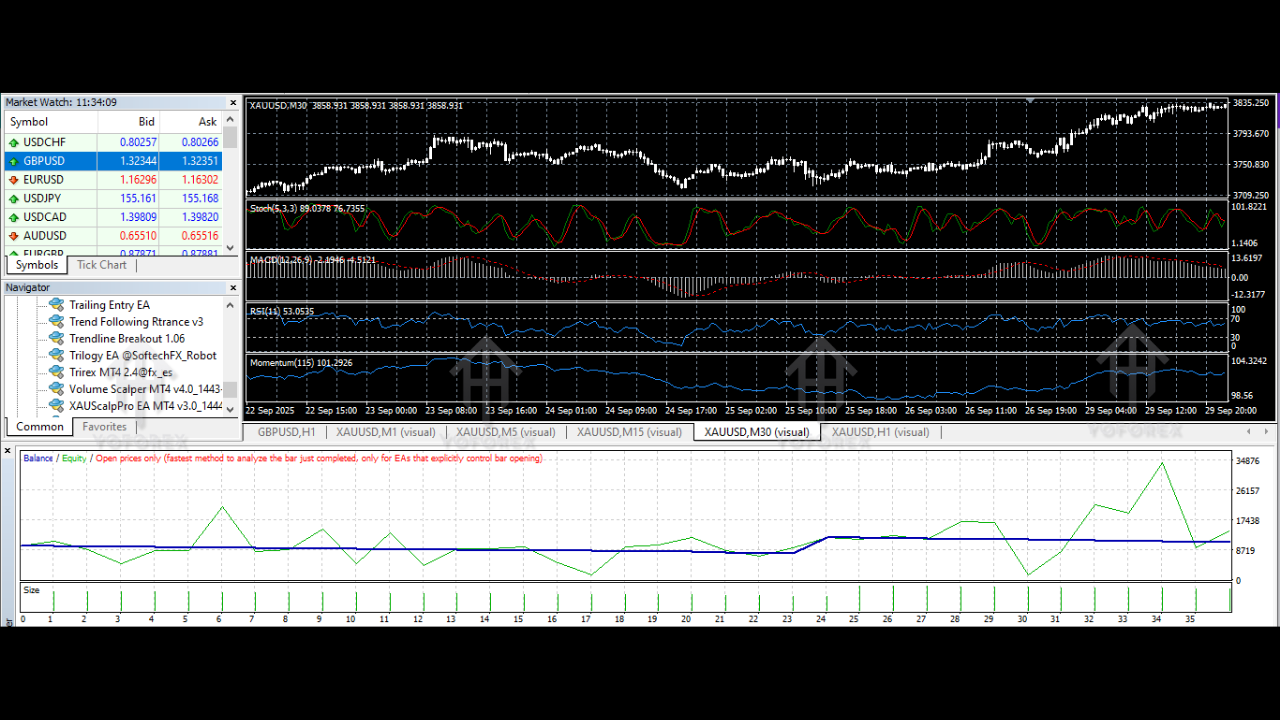Image resolution: width=1280 pixels, height=720 pixels.
Task: Switch to the Tick Chart tab
Action: [x=101, y=264]
